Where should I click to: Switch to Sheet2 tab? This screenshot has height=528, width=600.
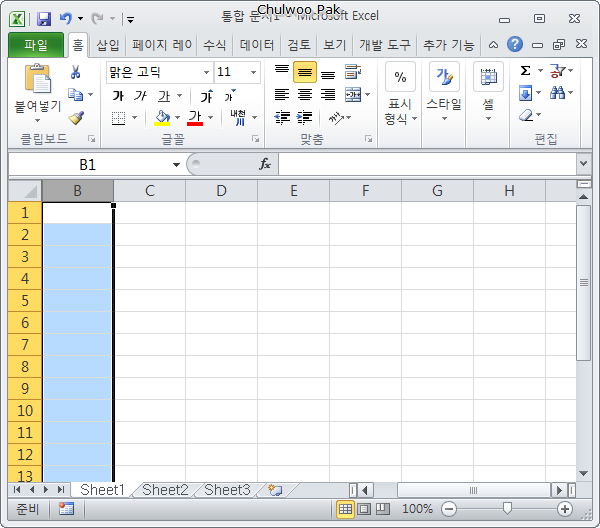pyautogui.click(x=165, y=490)
